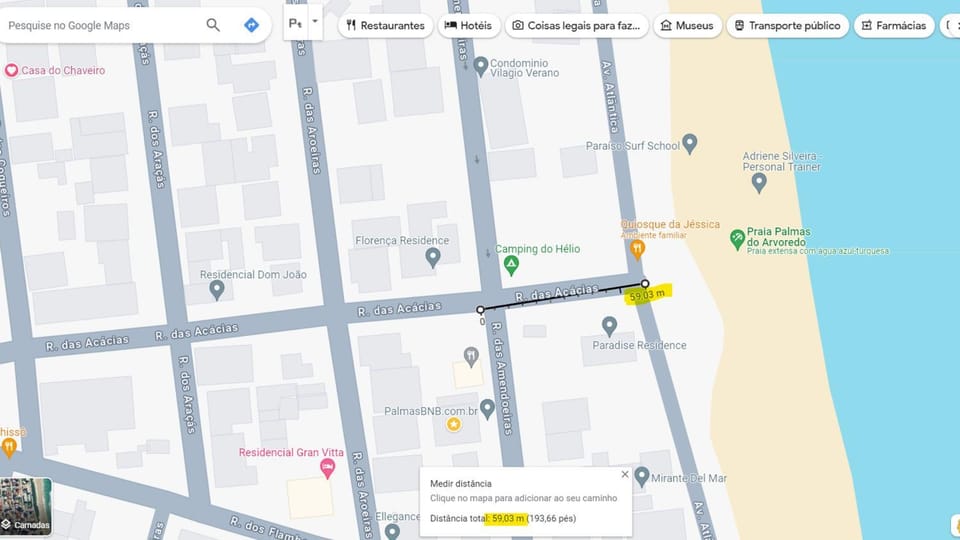Expand the dropdown arrow beside translate icon
This screenshot has height=540, width=960.
(x=315, y=22)
